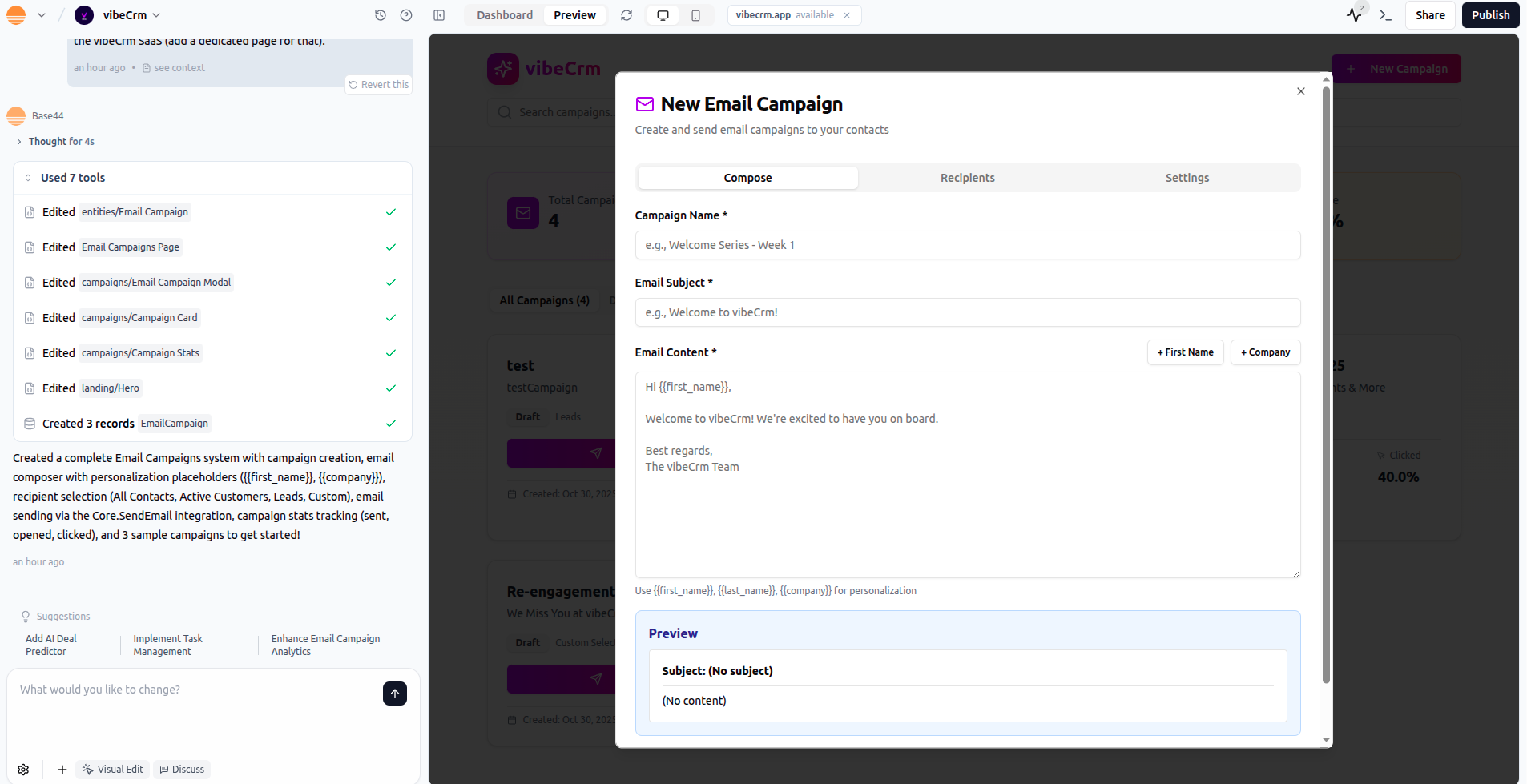
Task: Open the Settings tab in modal
Action: coord(1187,178)
